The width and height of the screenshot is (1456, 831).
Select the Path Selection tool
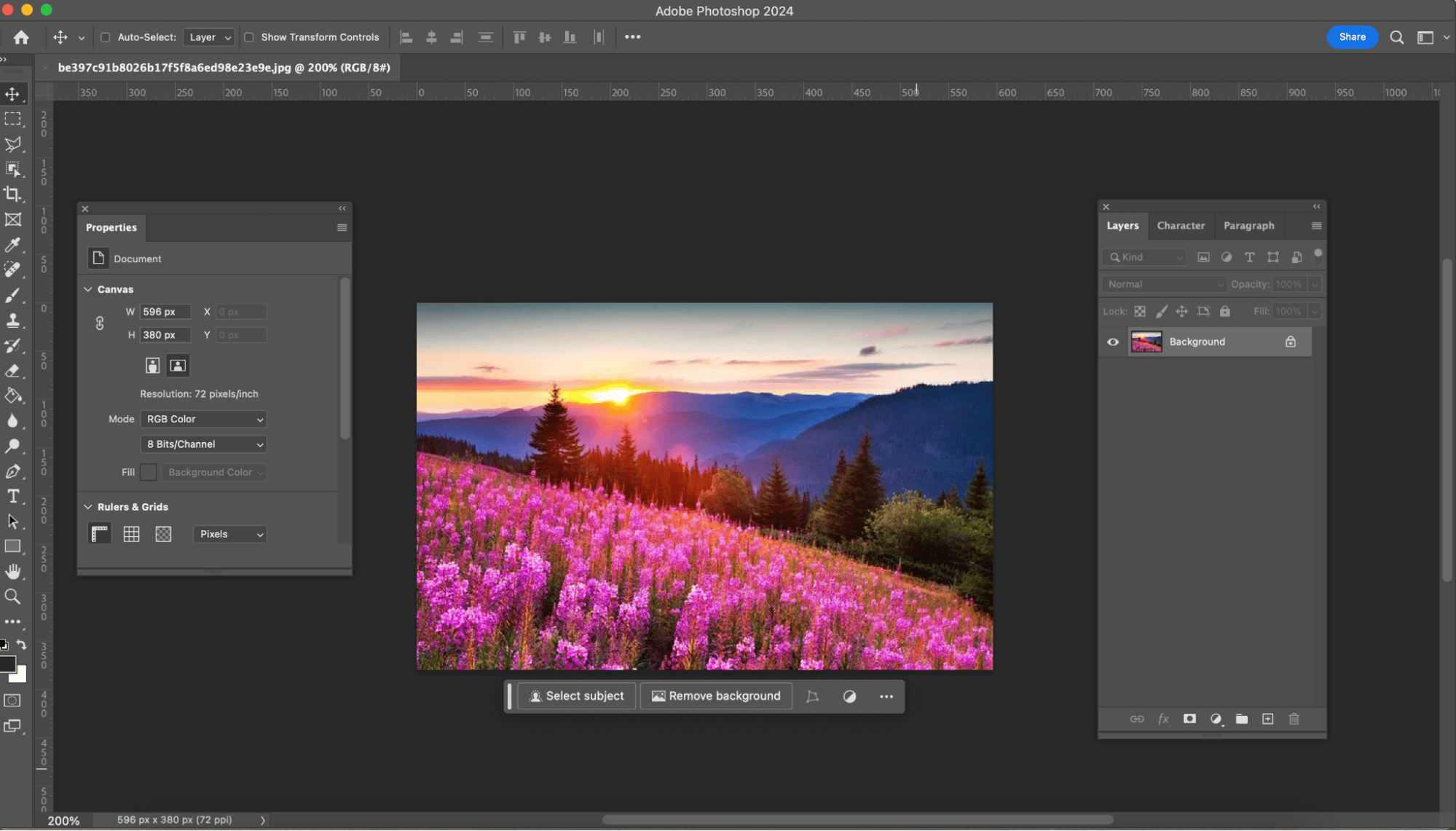[12, 521]
